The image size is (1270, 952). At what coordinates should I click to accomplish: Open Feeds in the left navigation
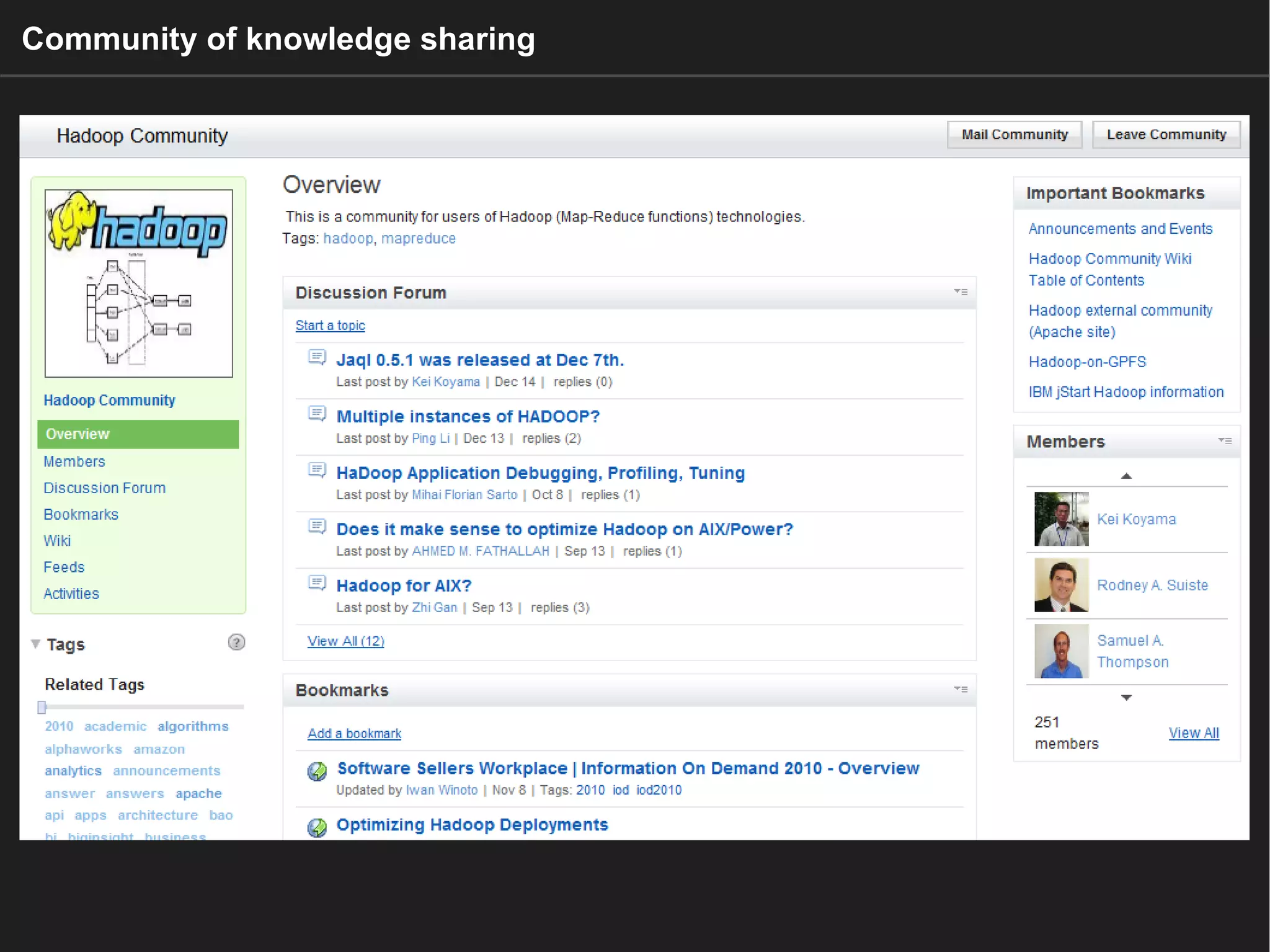coord(64,567)
